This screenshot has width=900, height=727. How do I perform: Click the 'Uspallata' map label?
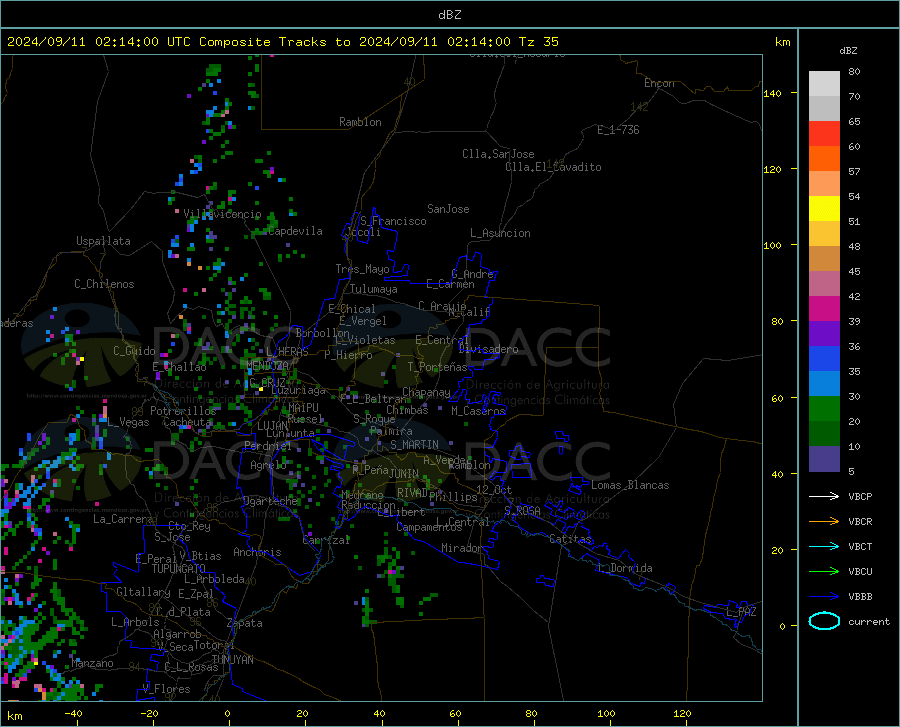[x=103, y=241]
